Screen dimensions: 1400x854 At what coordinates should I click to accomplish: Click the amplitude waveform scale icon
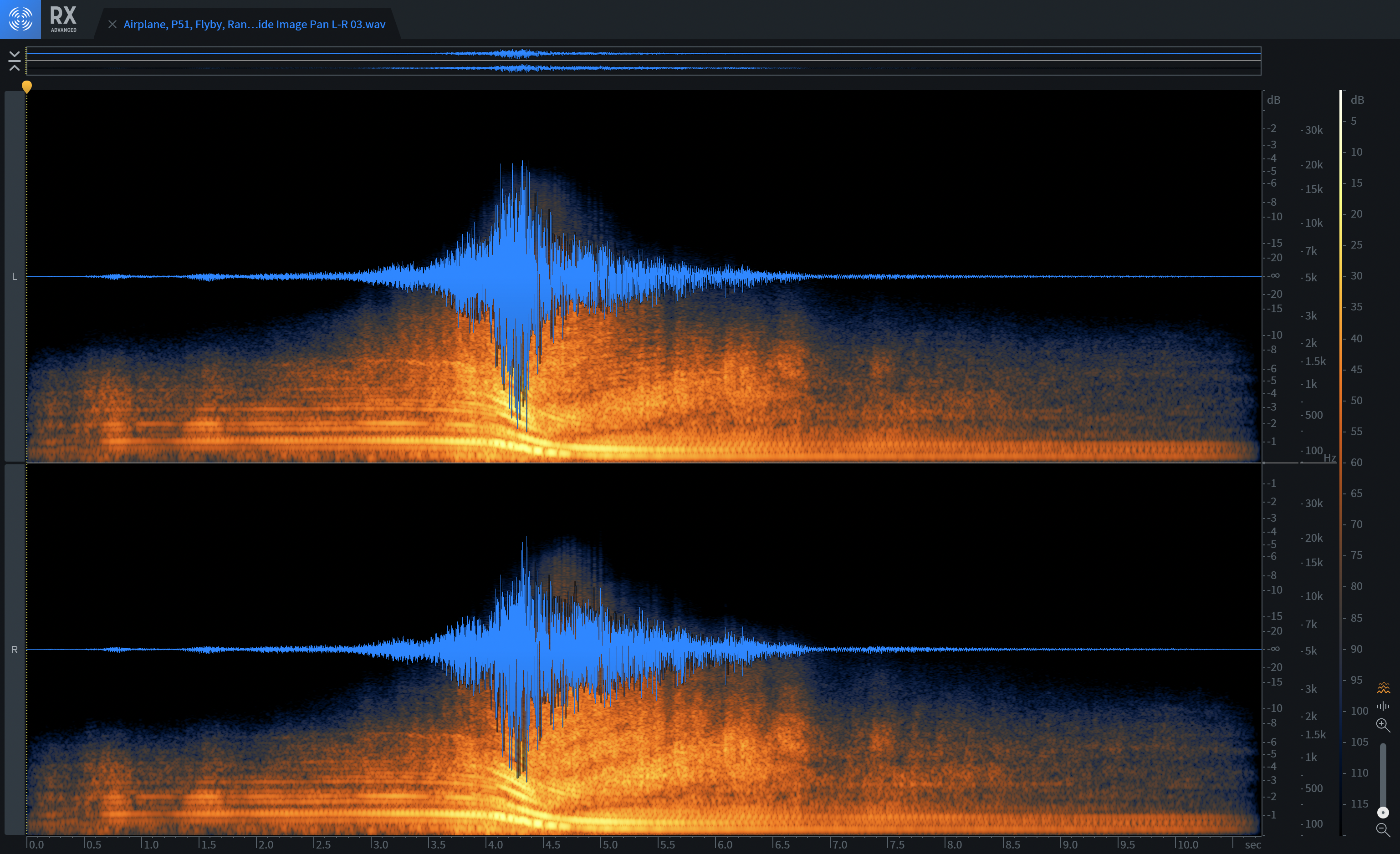[x=1383, y=707]
